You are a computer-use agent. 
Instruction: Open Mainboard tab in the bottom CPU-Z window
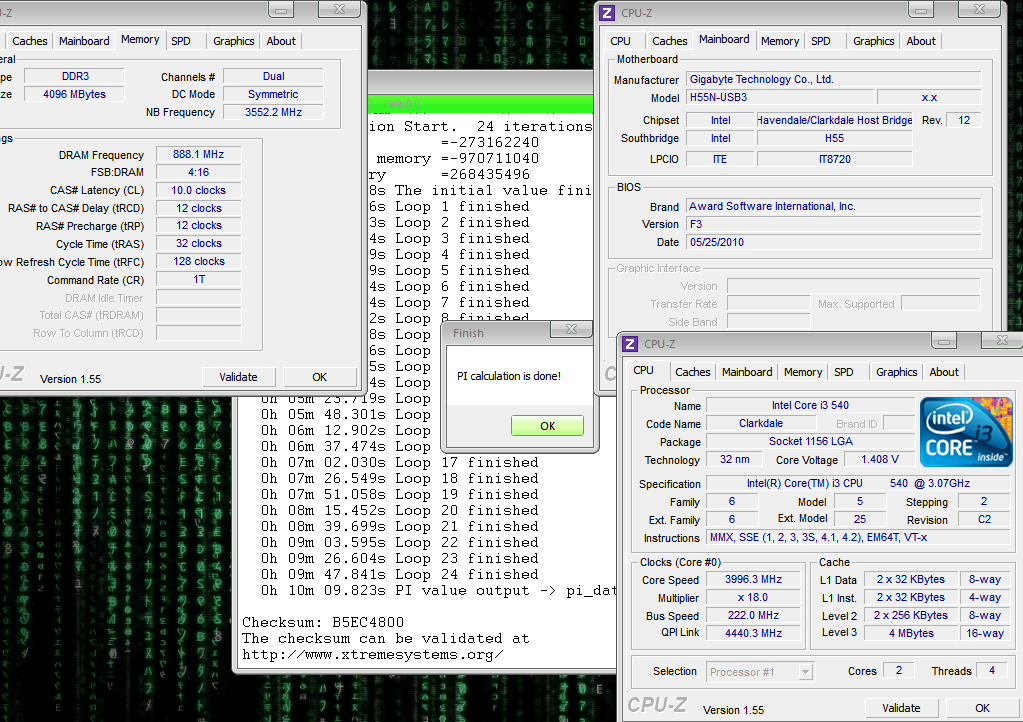tap(747, 372)
